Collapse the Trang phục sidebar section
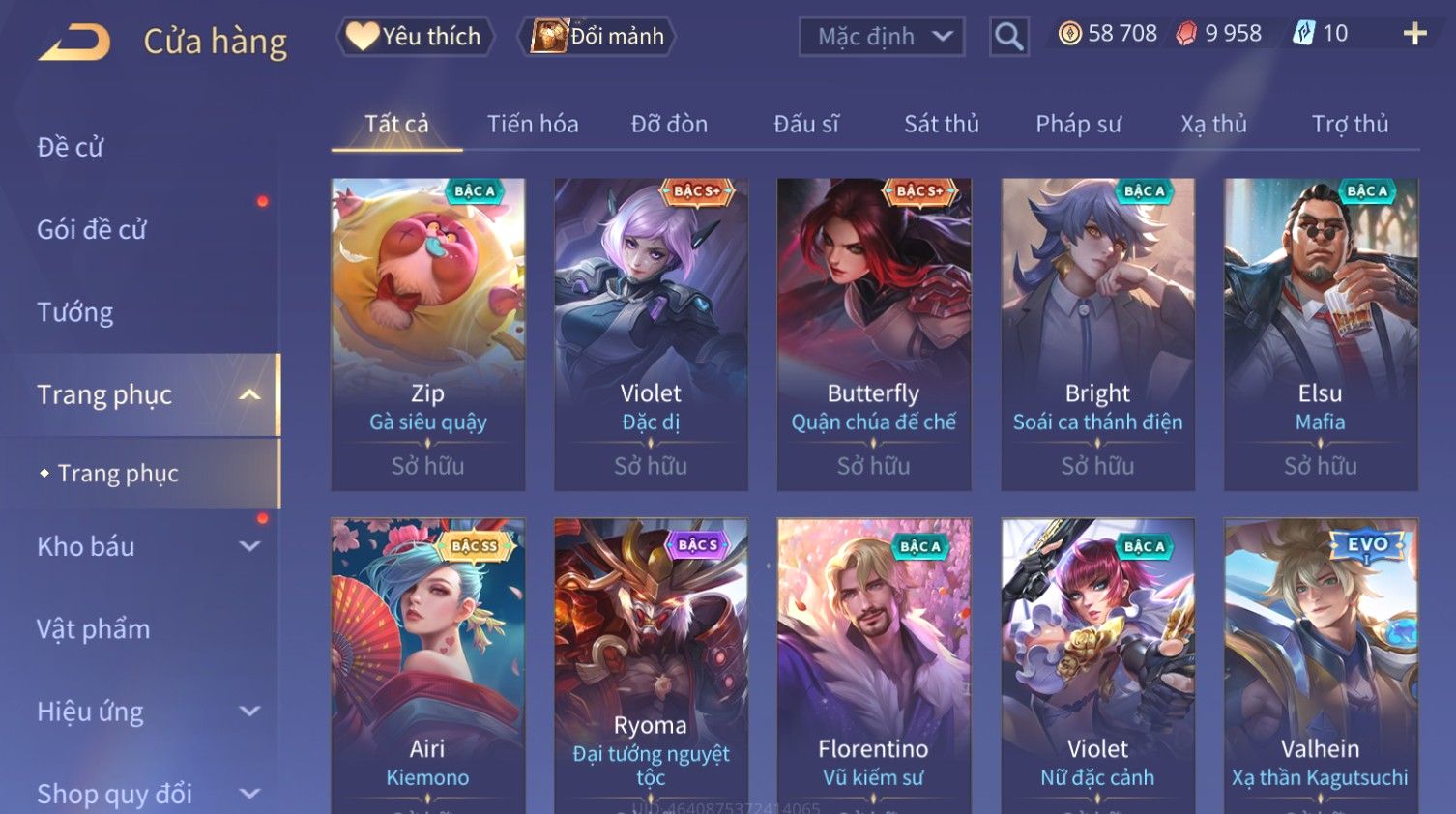The height and width of the screenshot is (814, 1456). pos(249,394)
